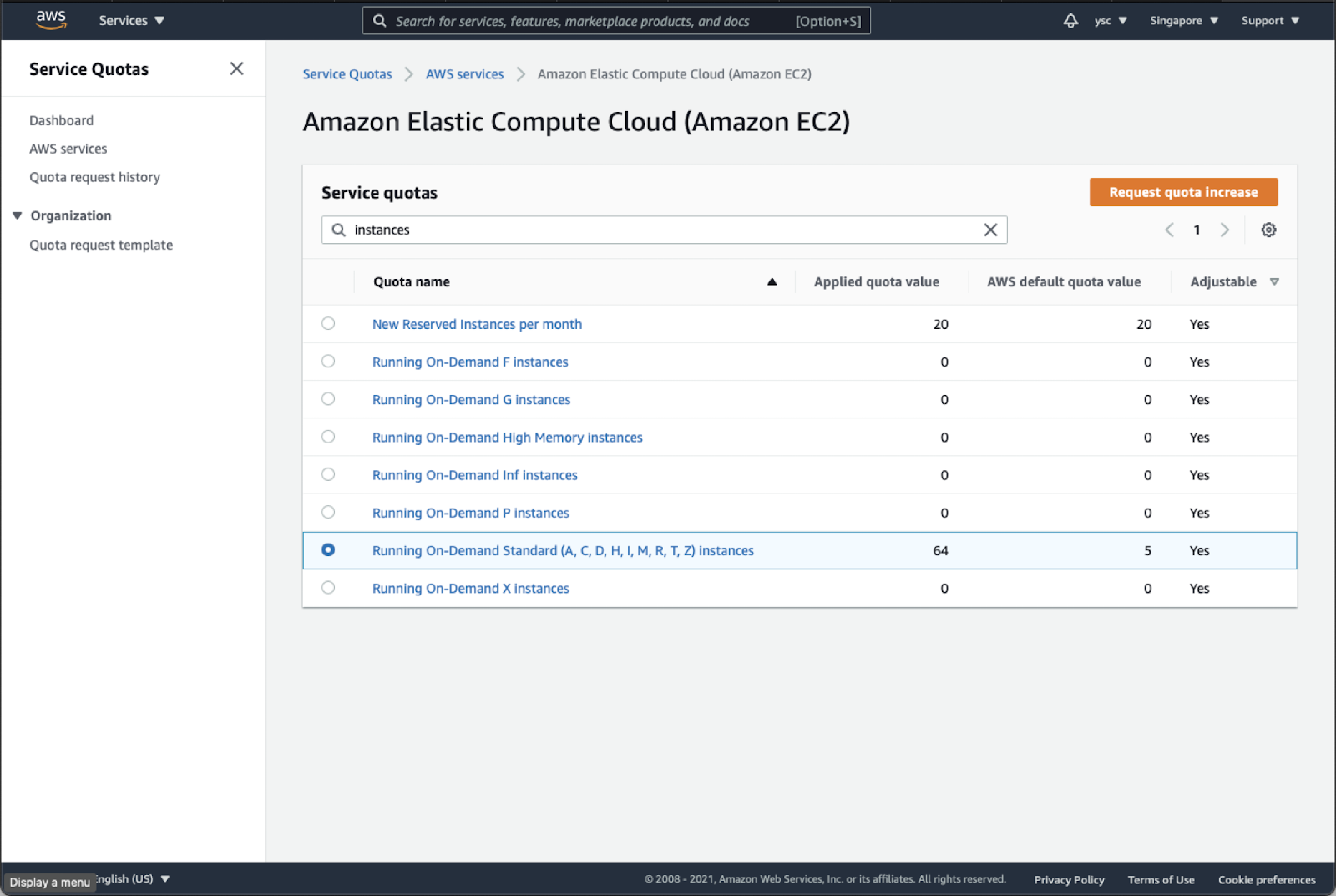Collapse the Organization section
This screenshot has width=1336, height=896.
(x=18, y=215)
